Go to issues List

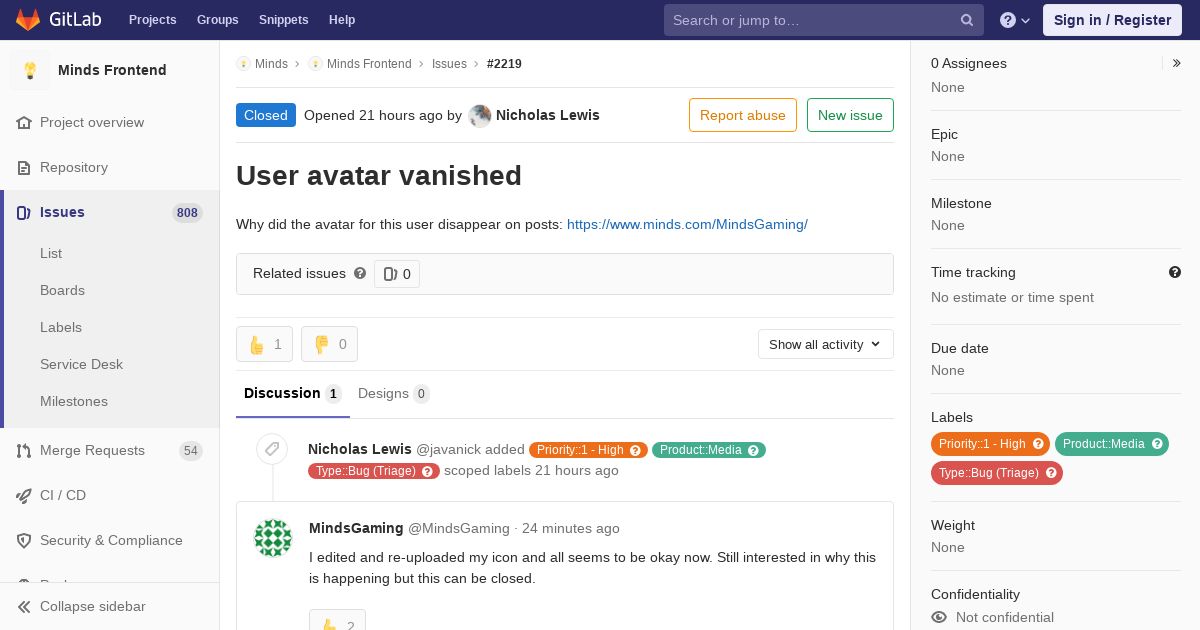pos(51,253)
